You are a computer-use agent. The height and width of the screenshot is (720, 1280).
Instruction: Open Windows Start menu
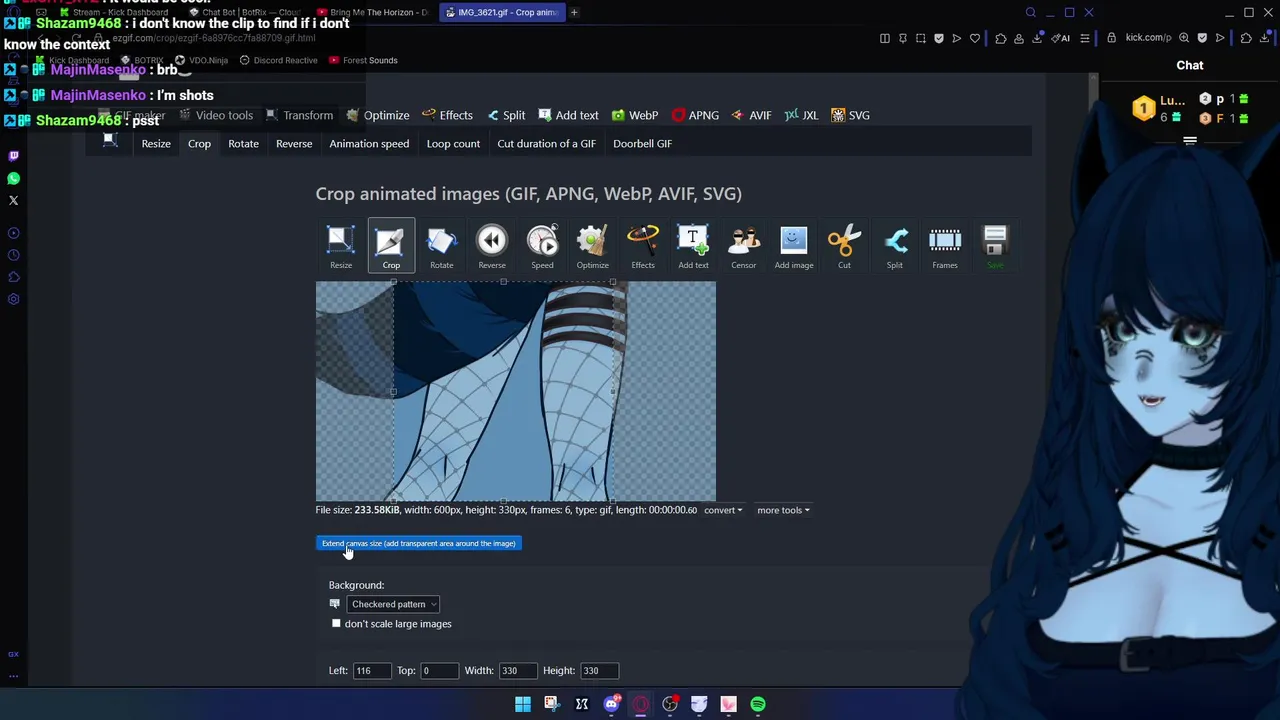523,704
